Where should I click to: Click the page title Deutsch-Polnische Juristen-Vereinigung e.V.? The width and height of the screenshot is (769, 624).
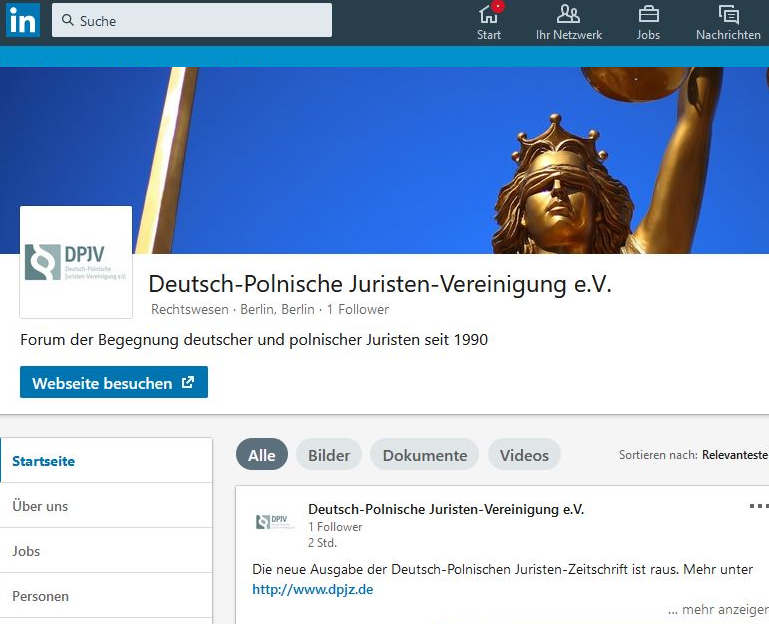pyautogui.click(x=380, y=284)
